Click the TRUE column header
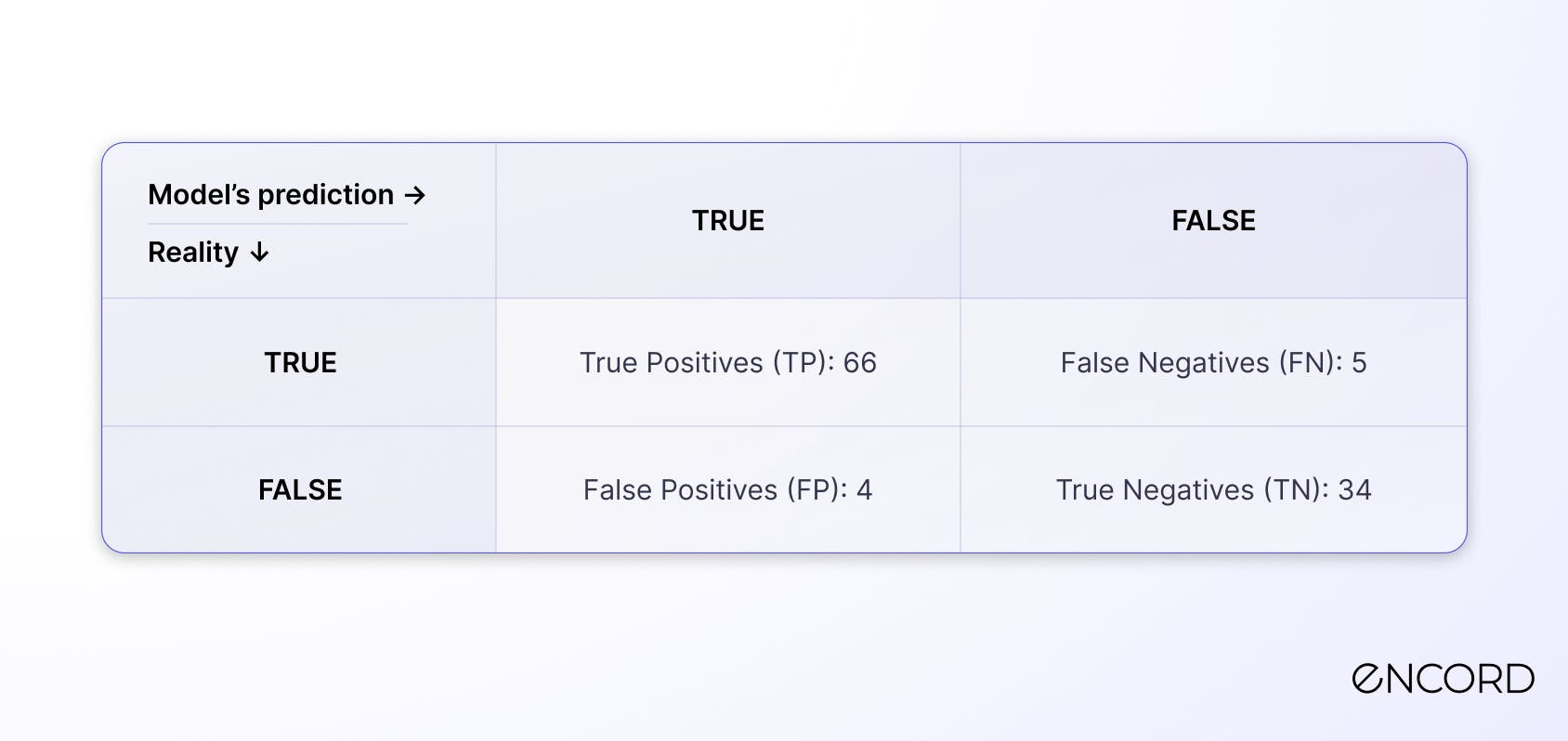1568x741 pixels. point(728,221)
